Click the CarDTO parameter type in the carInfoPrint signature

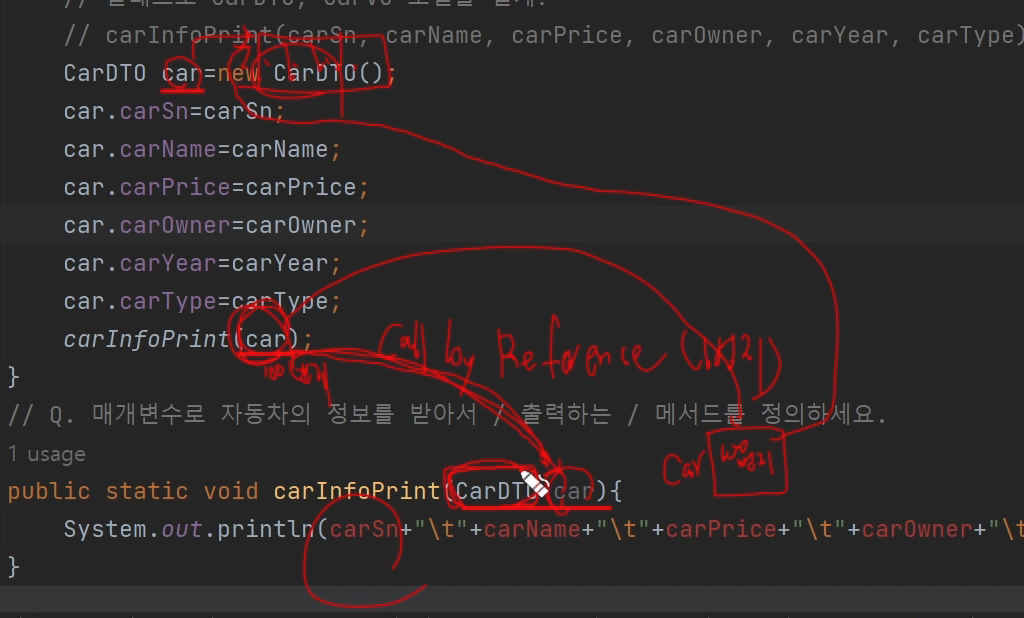[x=496, y=491]
